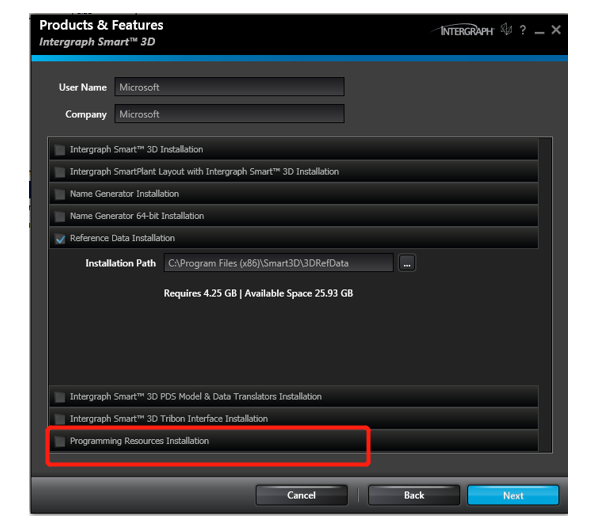
Task: Minimize the installer window
Action: pyautogui.click(x=539, y=32)
